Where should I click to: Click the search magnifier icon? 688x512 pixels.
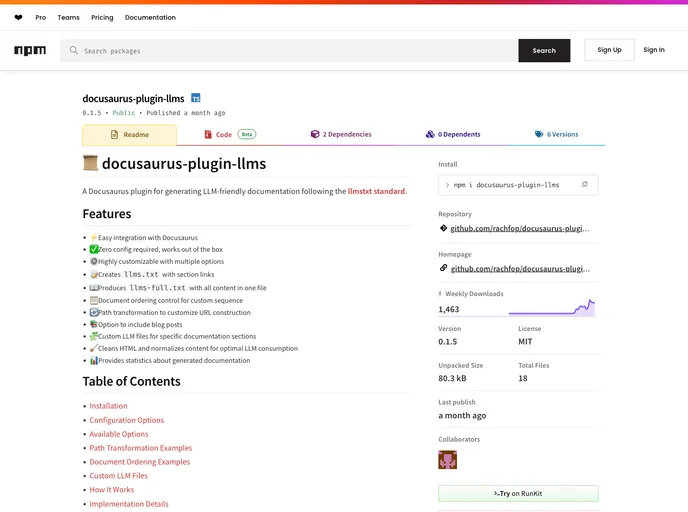(x=74, y=50)
